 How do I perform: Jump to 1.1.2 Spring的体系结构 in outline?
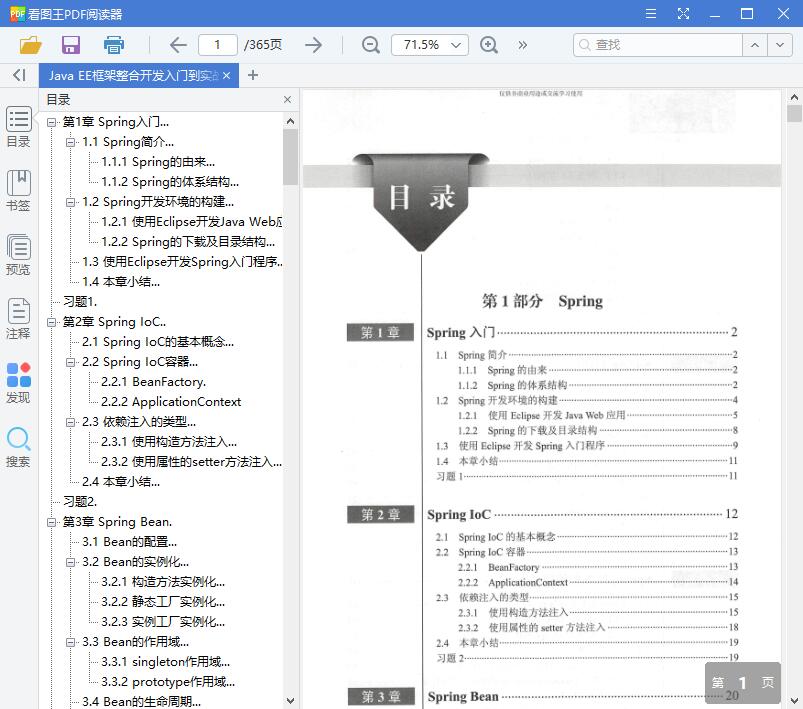(170, 182)
